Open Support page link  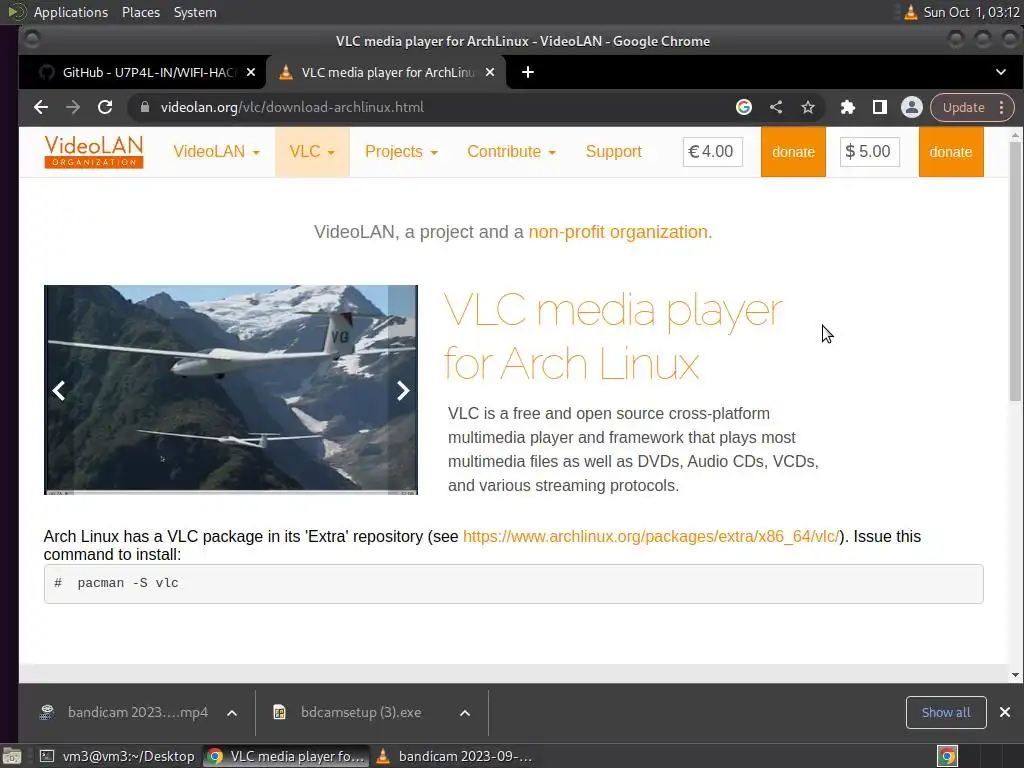pyautogui.click(x=613, y=152)
